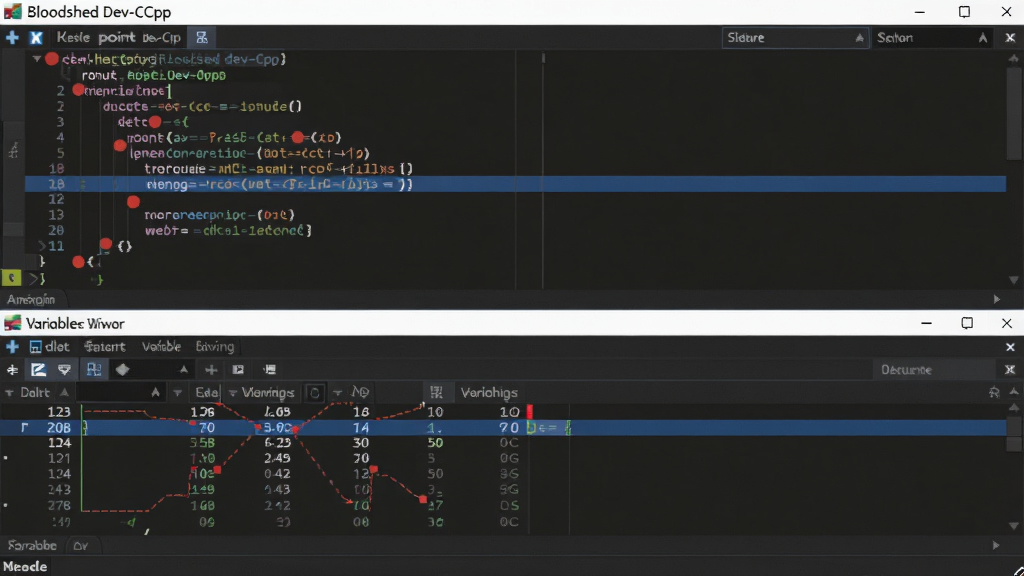Click the grid icon before Variohigs

tap(436, 392)
